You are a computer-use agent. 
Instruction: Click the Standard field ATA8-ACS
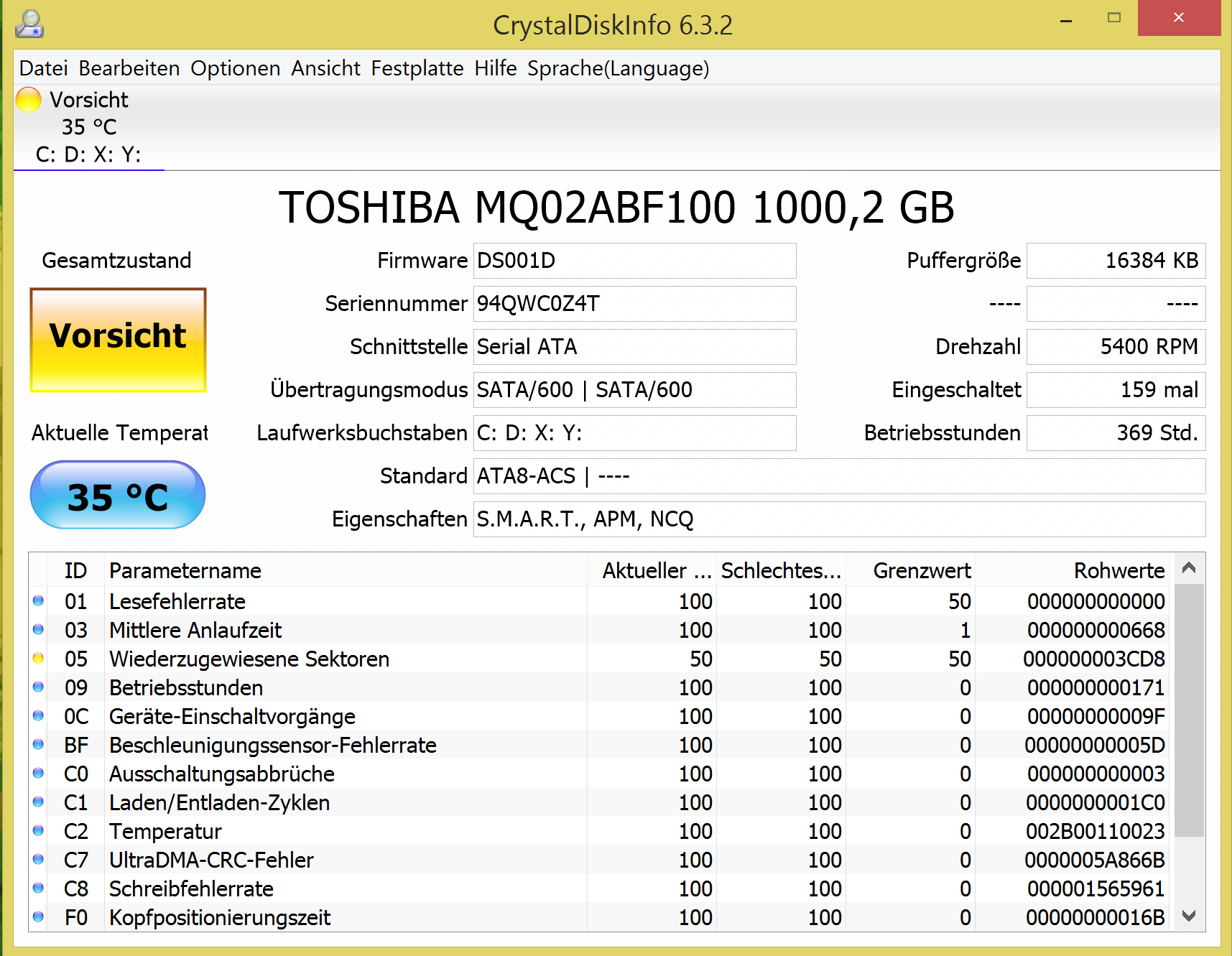click(x=840, y=476)
